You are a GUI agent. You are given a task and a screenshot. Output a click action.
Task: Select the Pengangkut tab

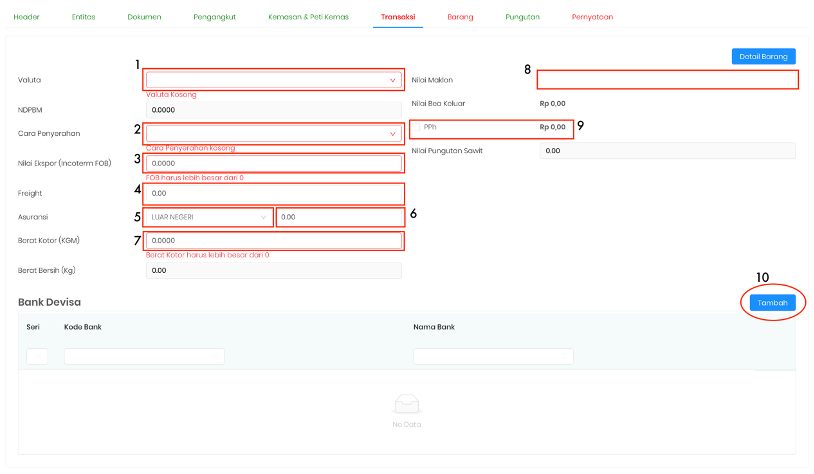coord(215,18)
